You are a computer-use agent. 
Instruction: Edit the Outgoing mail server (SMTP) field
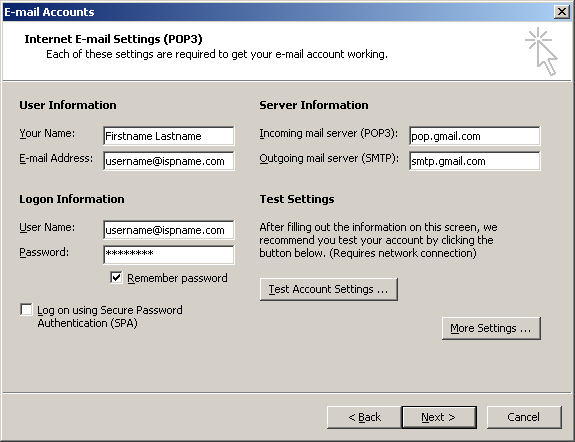475,161
